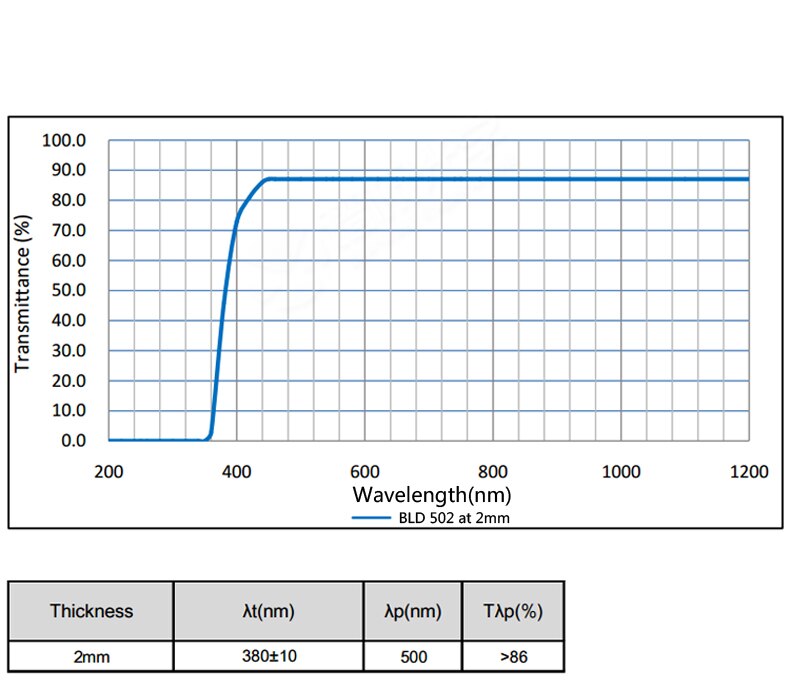Click the 0.0 y-axis tick label
Viewport: 790px width, 687px height.
click(74, 441)
